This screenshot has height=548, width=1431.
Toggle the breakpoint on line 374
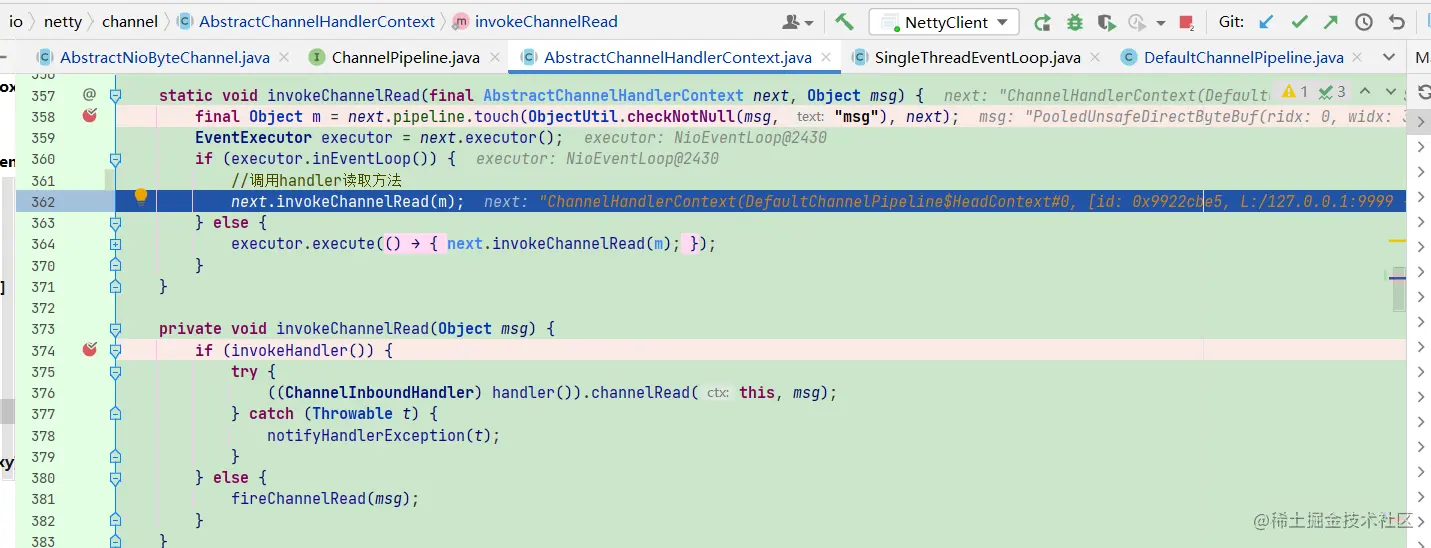click(90, 349)
